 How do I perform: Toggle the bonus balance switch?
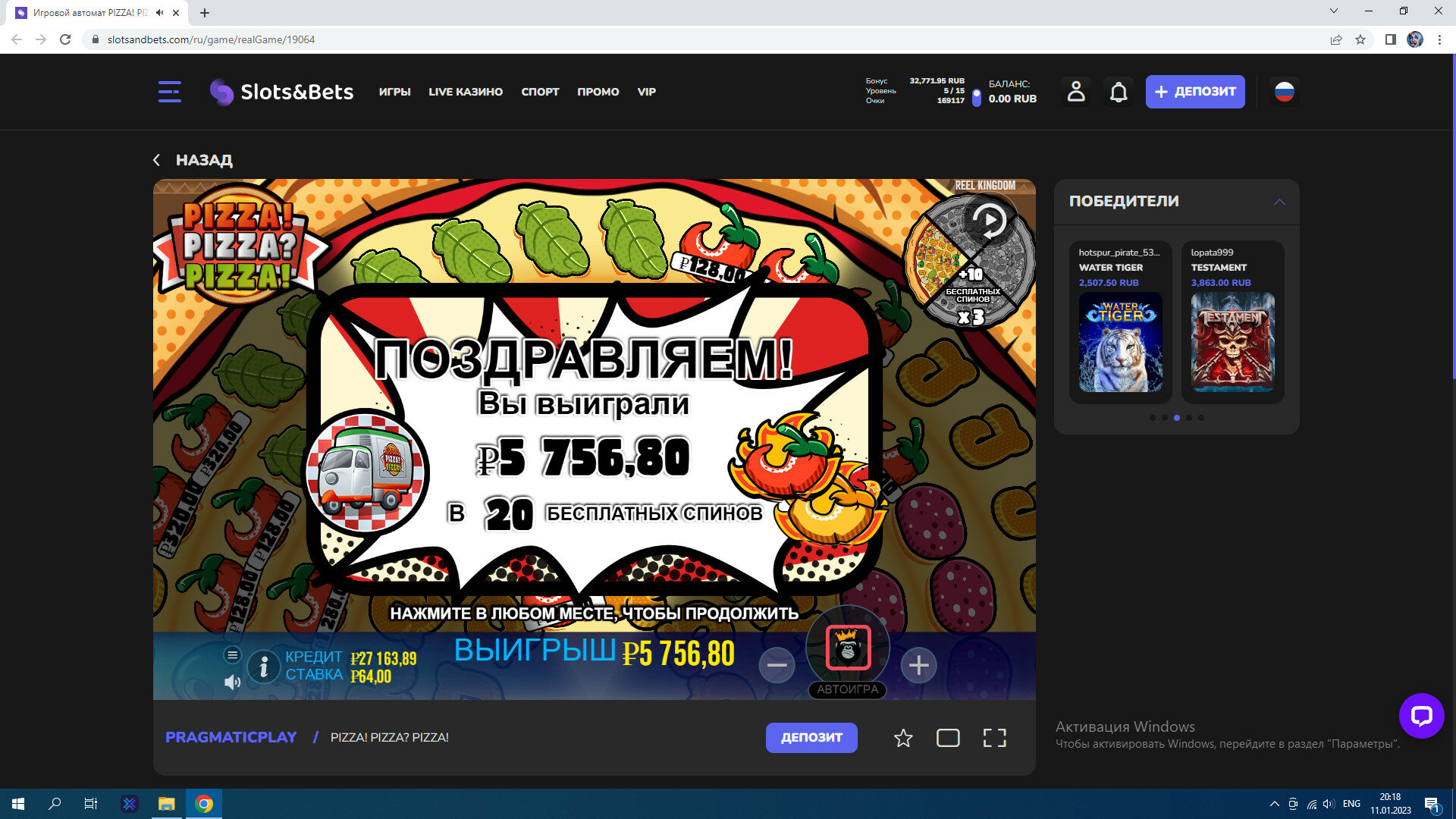pyautogui.click(x=976, y=98)
